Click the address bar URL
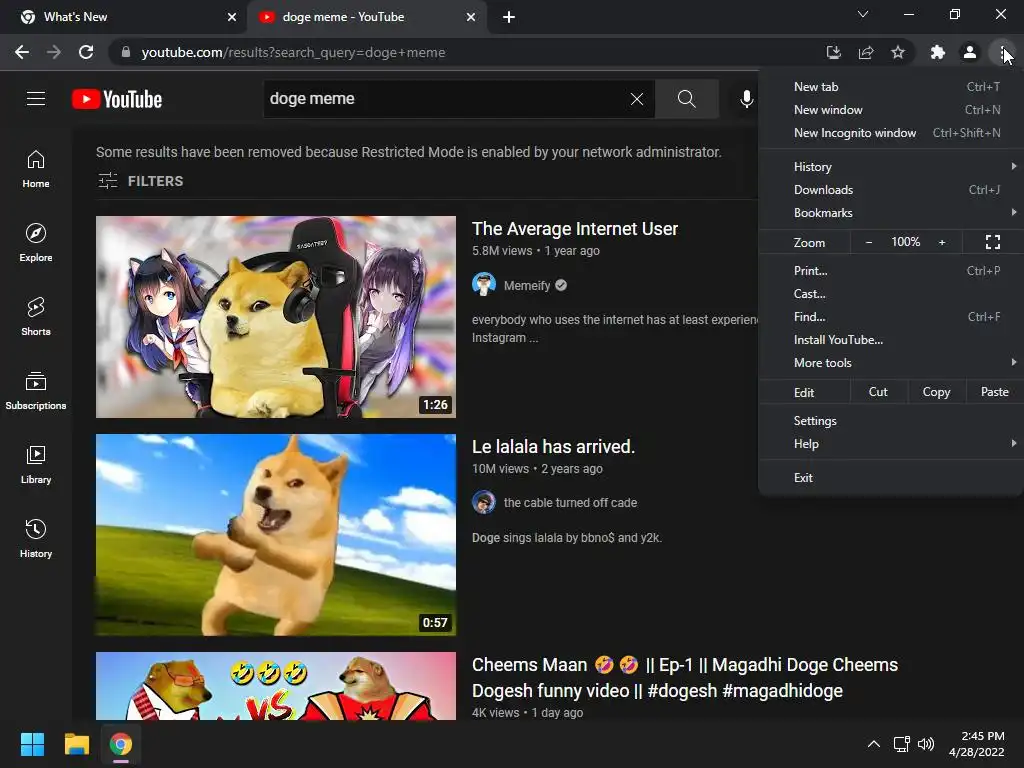Image resolution: width=1024 pixels, height=768 pixels. (x=293, y=52)
